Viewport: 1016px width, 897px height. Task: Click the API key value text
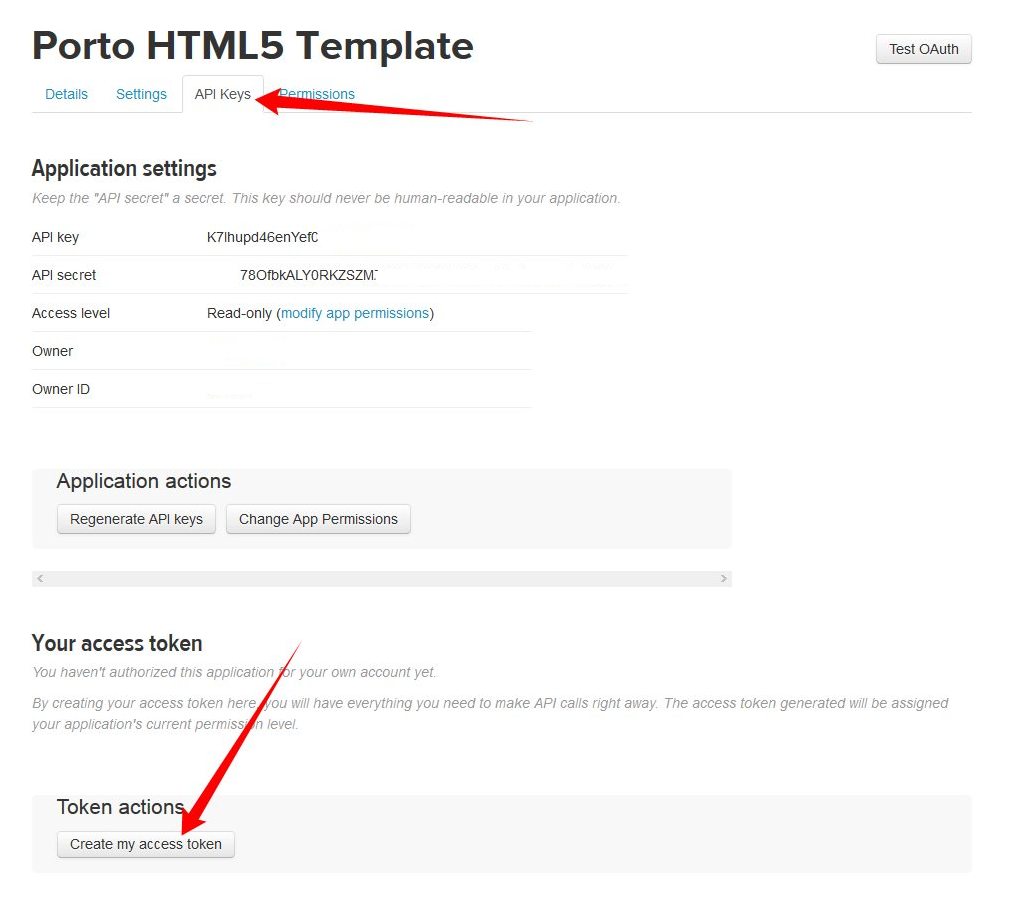(x=262, y=237)
